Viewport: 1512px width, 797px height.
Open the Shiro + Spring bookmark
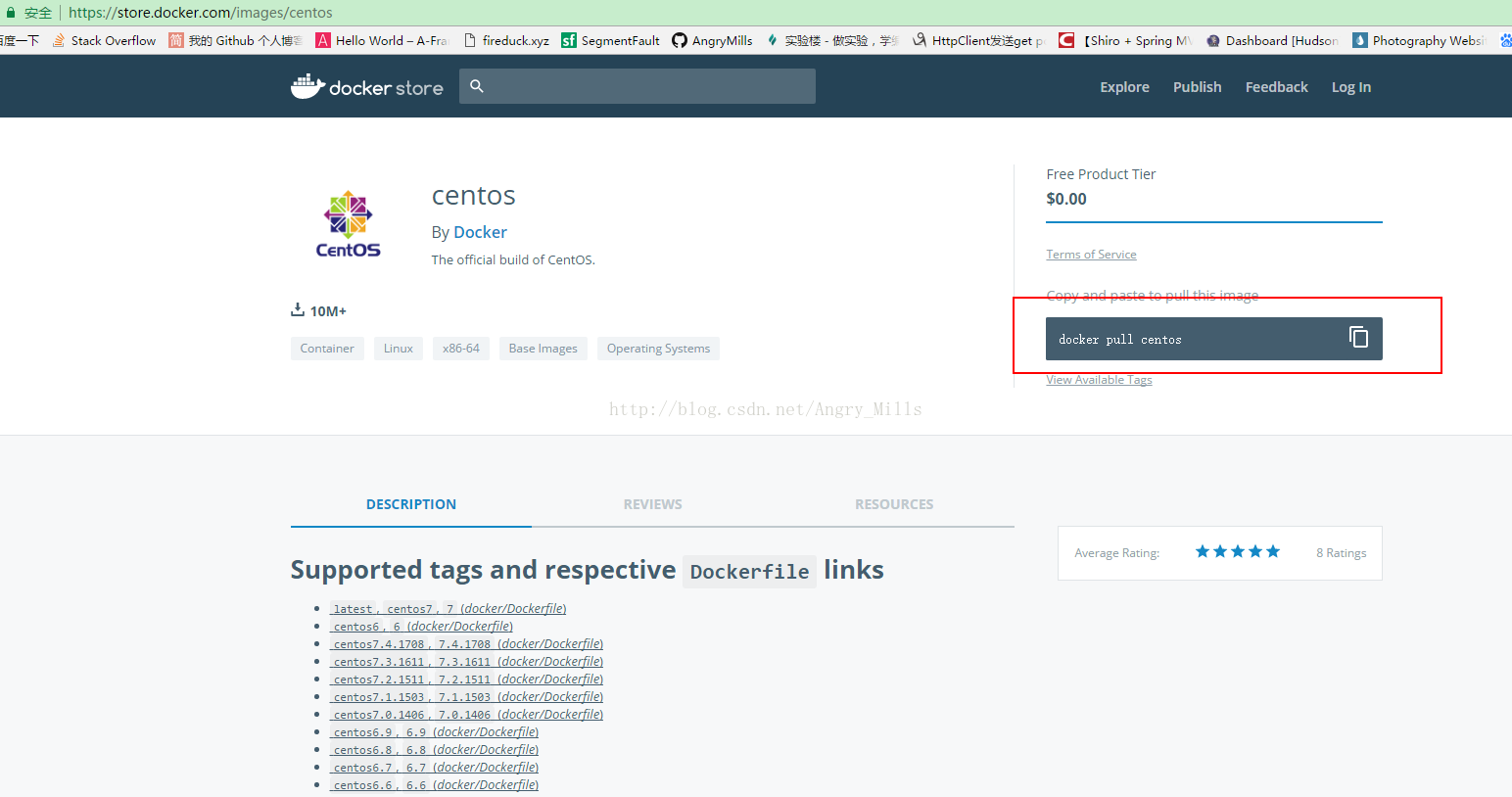[1126, 40]
